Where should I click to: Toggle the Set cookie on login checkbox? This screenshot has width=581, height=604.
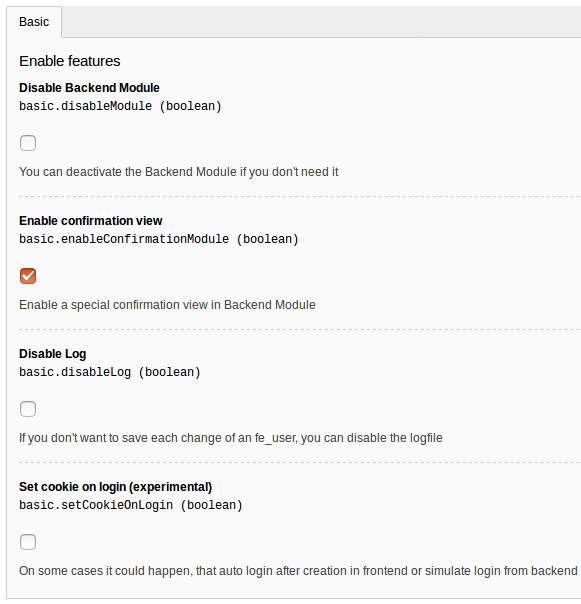pyautogui.click(x=28, y=542)
